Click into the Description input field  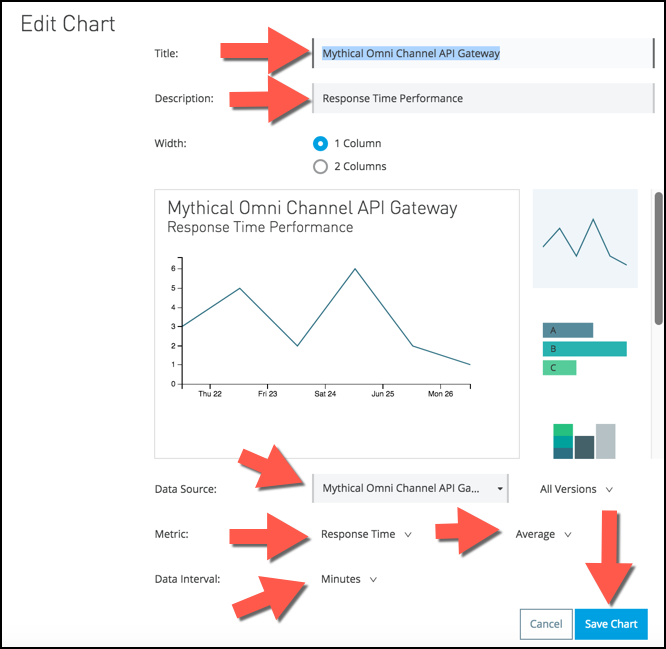click(483, 98)
